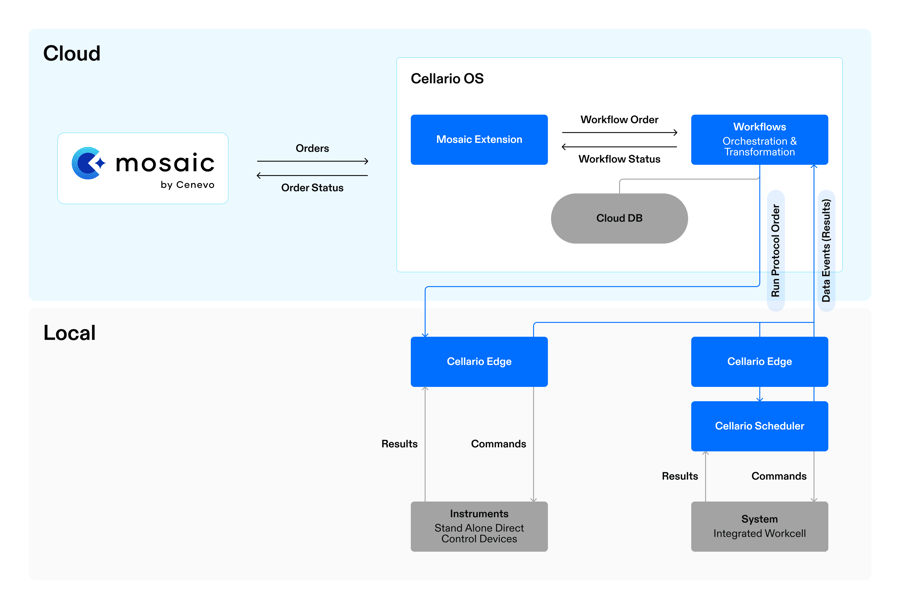The width and height of the screenshot is (900, 609).
Task: Click 'Commands' label above System box
Action: coord(779,476)
